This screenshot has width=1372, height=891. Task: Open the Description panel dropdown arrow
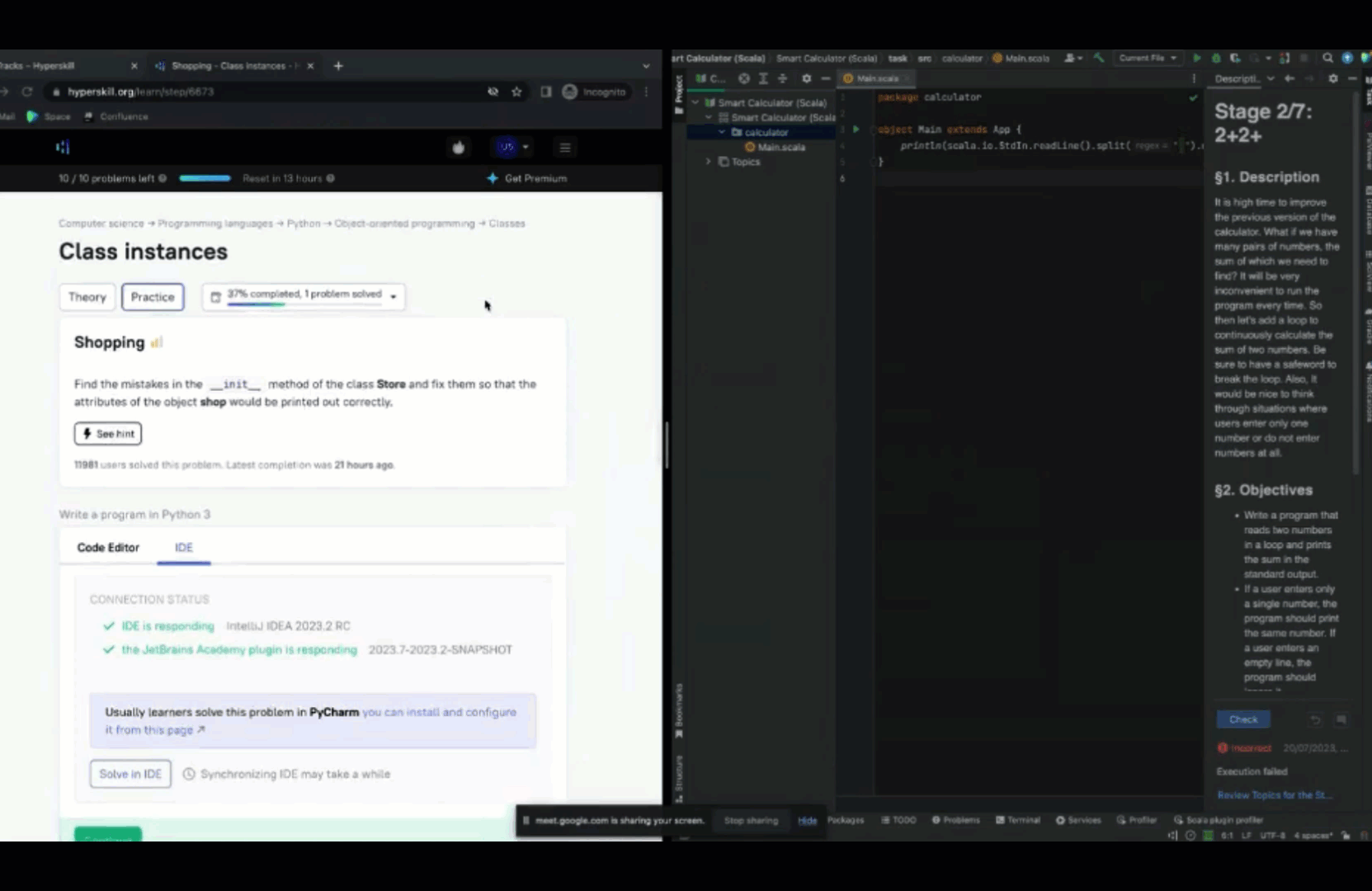(x=1271, y=78)
